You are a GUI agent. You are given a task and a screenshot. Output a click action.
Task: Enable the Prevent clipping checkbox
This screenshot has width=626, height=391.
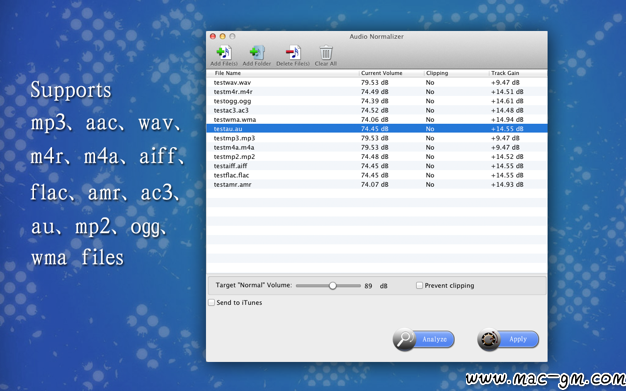click(x=419, y=285)
